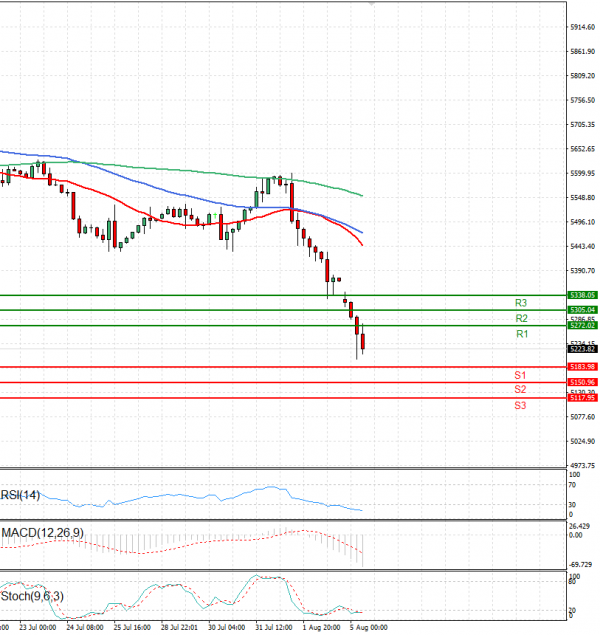This screenshot has height=635, width=600.
Task: Click the R1 resistance label
Action: [522, 334]
